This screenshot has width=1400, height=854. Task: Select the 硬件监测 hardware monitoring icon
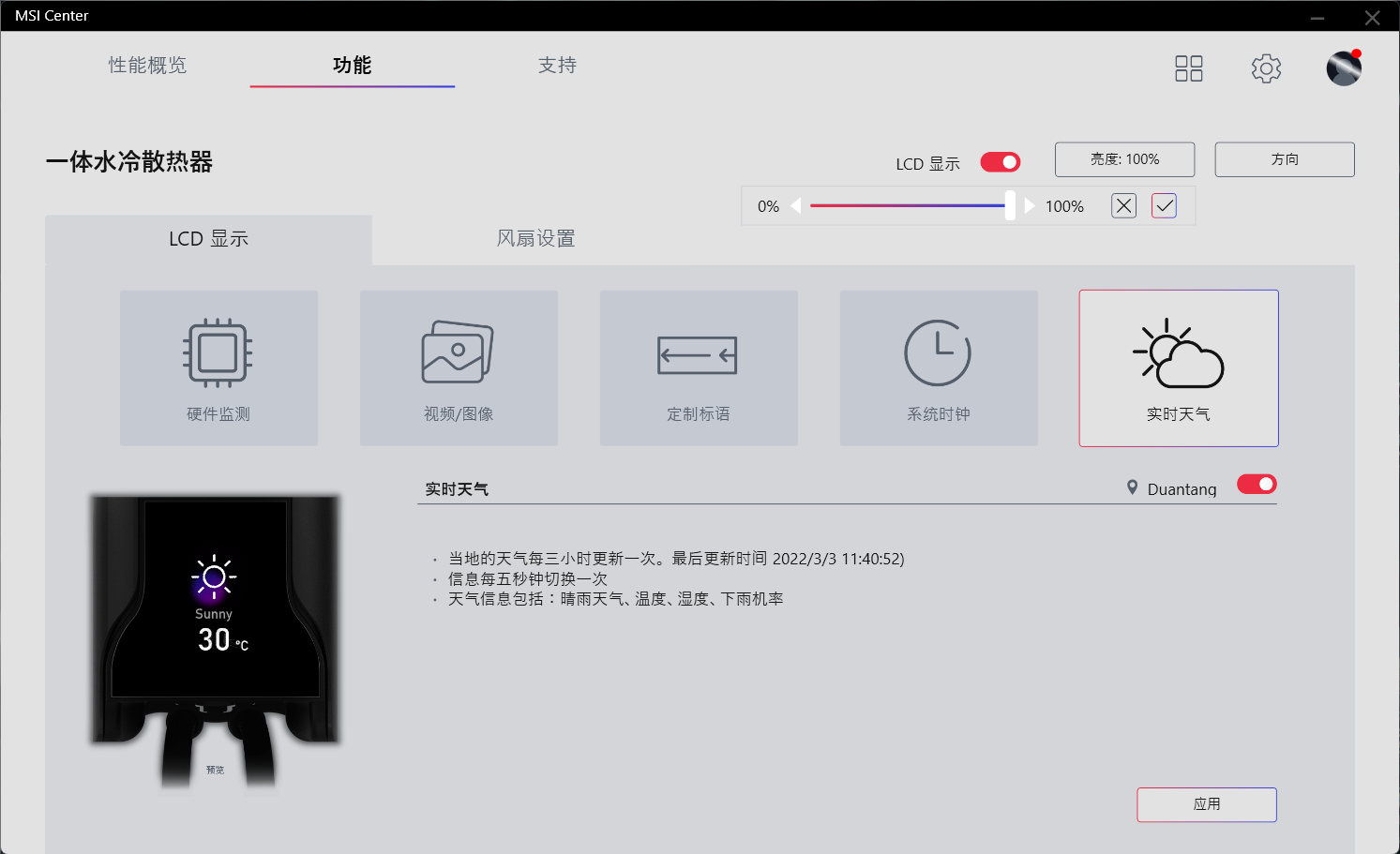tap(218, 367)
